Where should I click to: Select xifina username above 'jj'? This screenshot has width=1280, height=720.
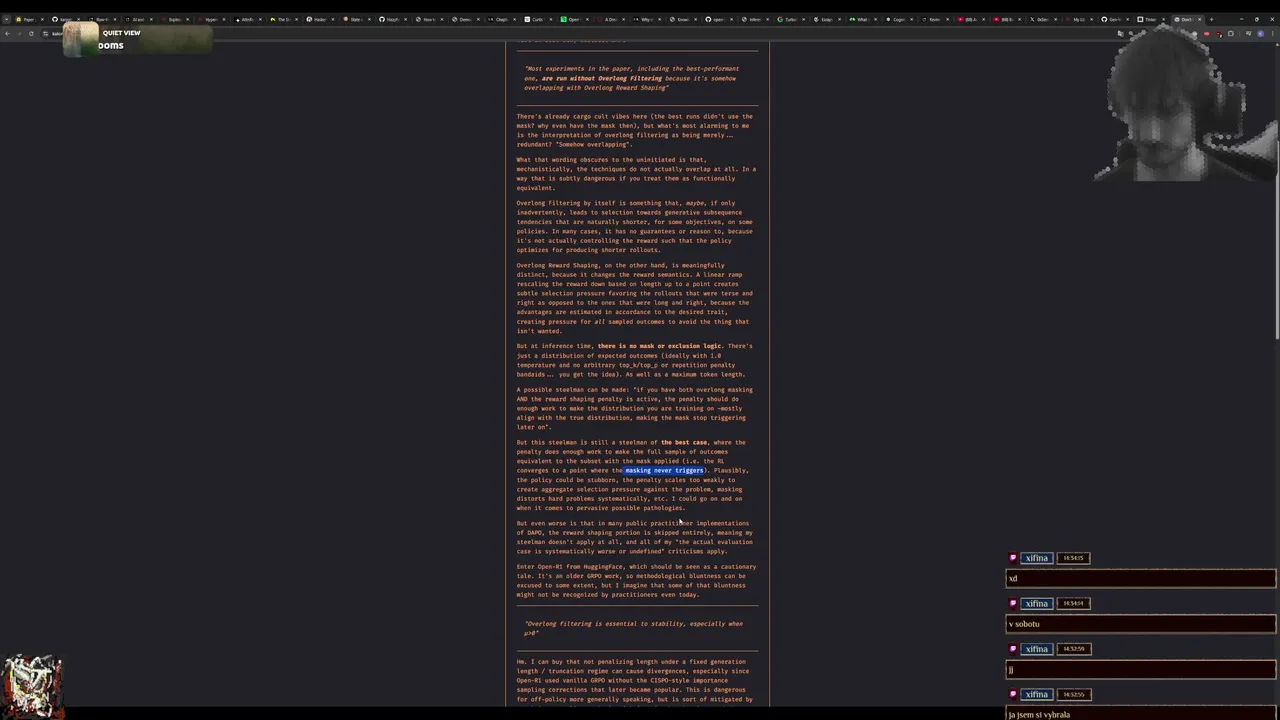pos(1036,649)
